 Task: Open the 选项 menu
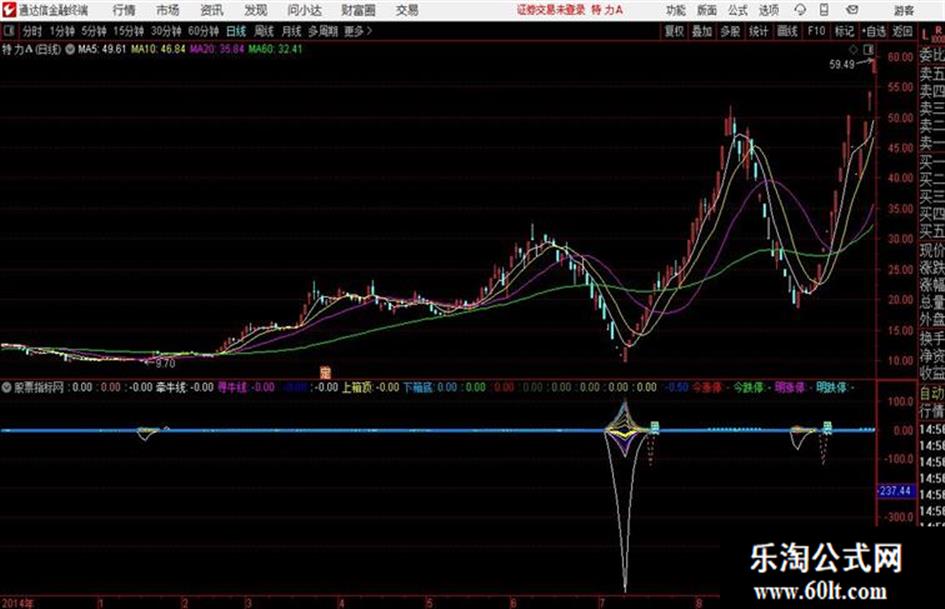pos(768,10)
